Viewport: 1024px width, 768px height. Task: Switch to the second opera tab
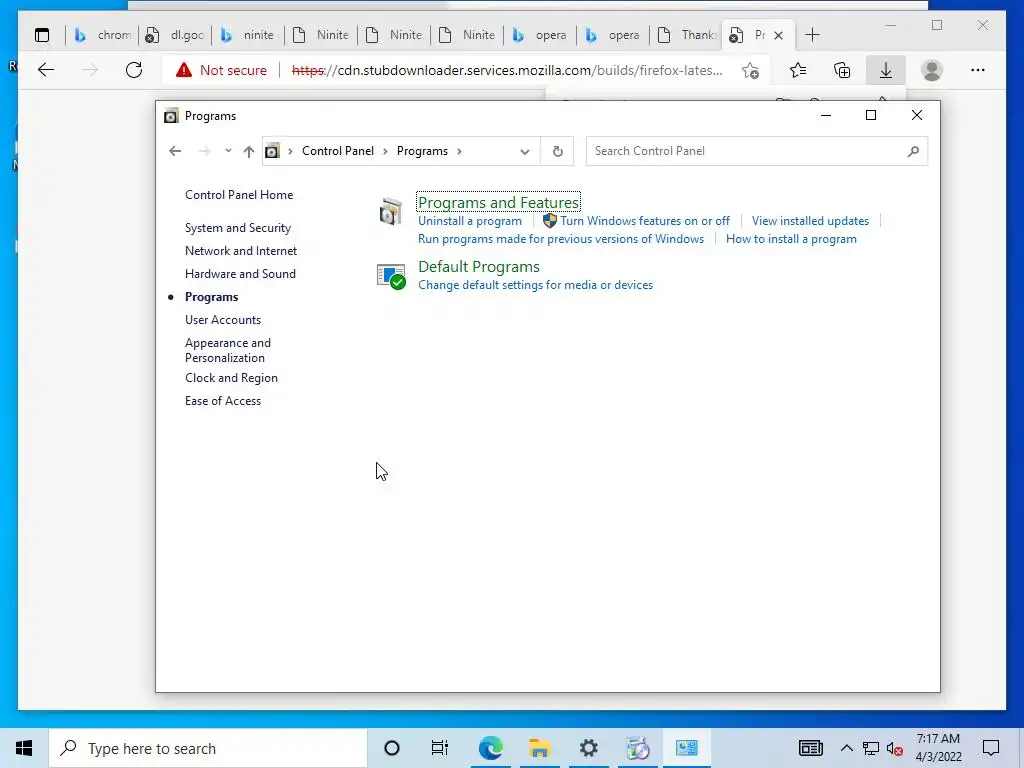click(x=613, y=35)
